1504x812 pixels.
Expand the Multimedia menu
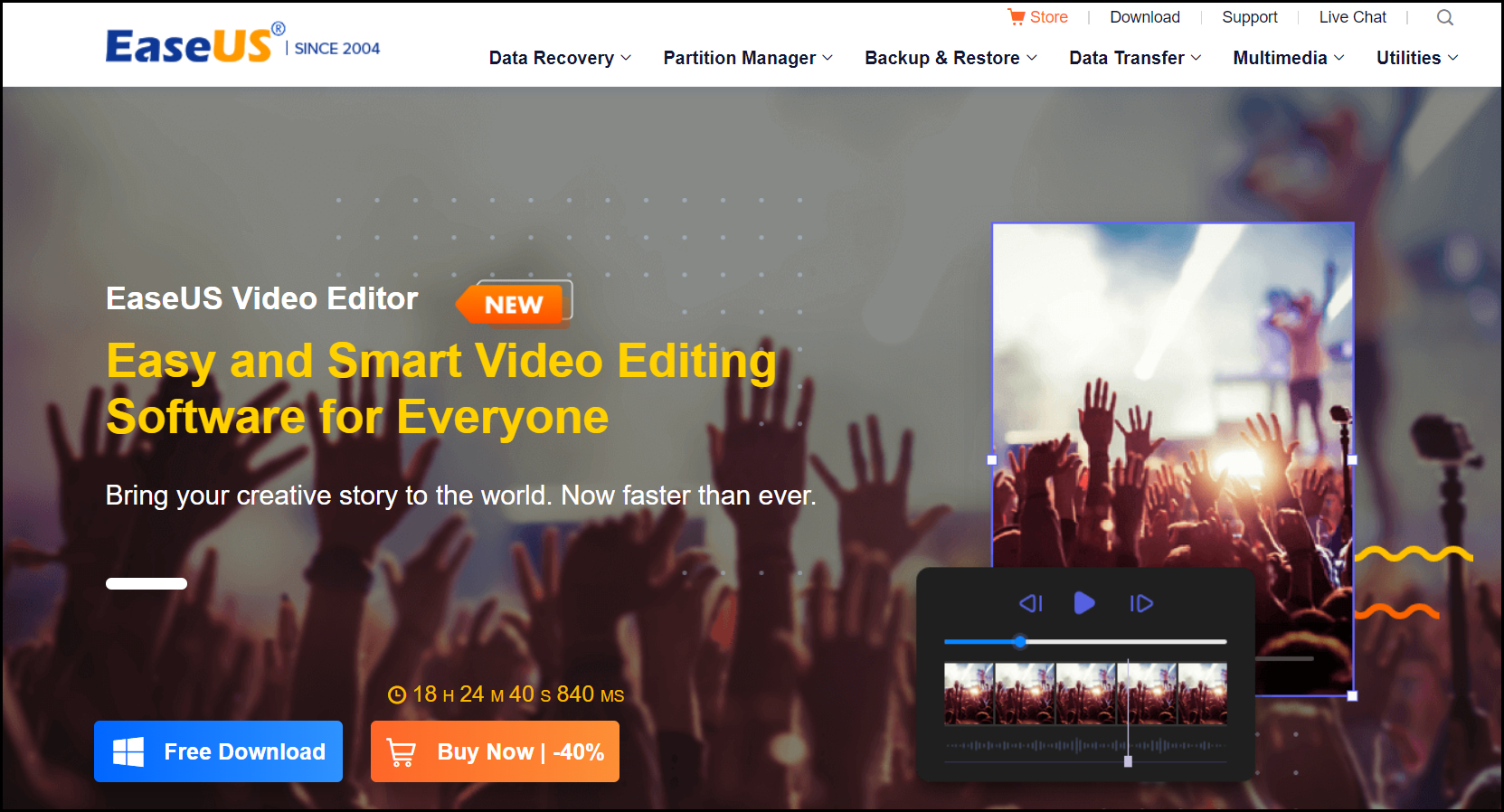click(1289, 58)
